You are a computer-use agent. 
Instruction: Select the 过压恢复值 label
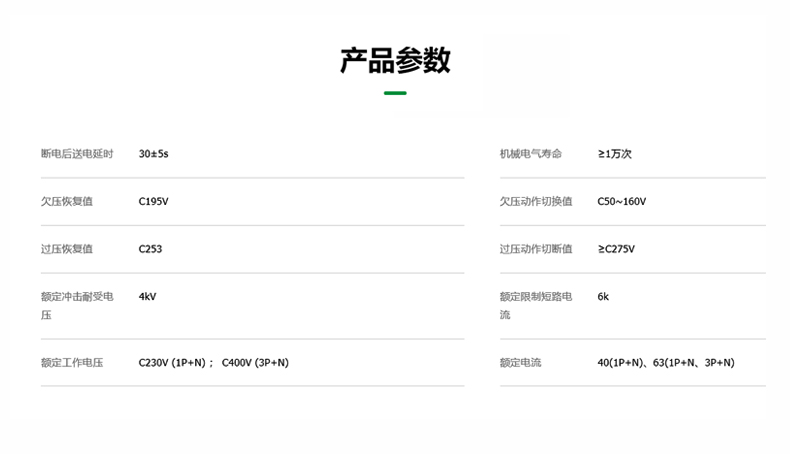click(67, 249)
